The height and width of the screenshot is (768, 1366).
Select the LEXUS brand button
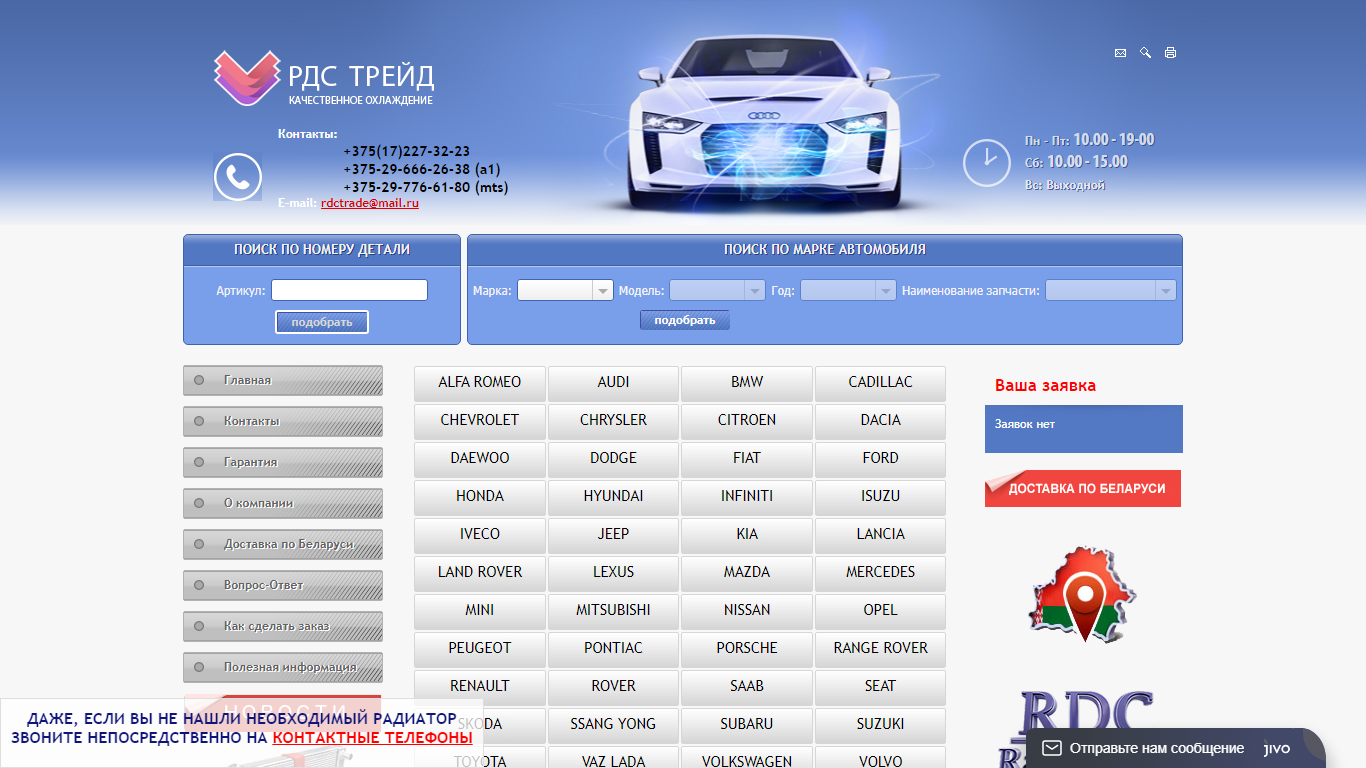coord(613,573)
